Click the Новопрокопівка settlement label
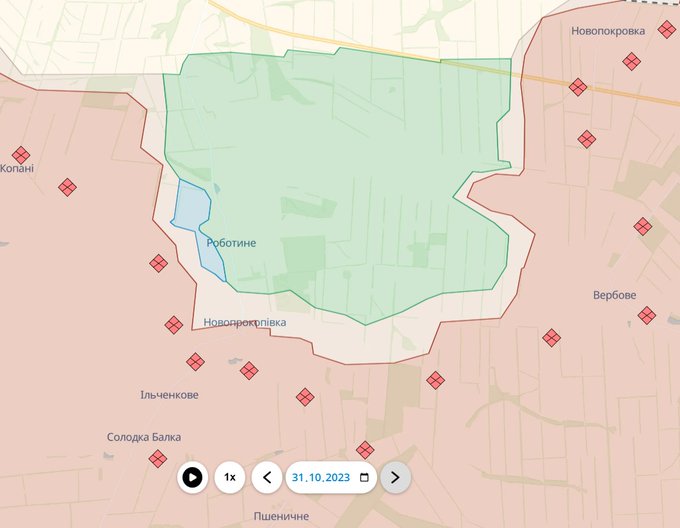The image size is (680, 528). (245, 323)
